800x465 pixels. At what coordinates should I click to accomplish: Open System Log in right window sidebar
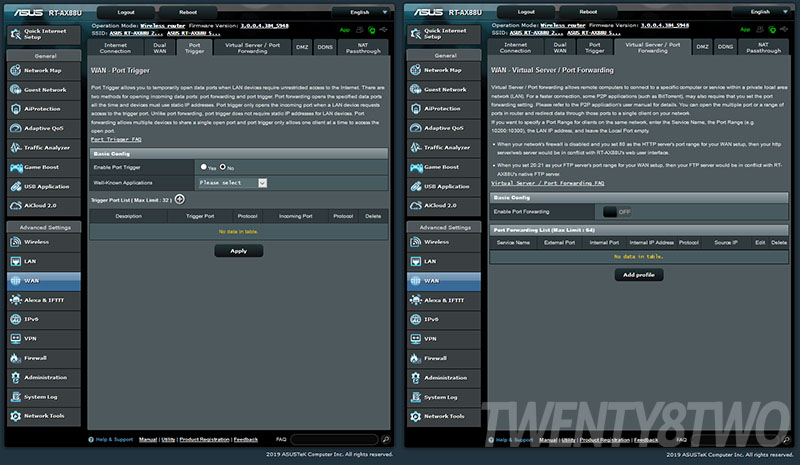(444, 397)
